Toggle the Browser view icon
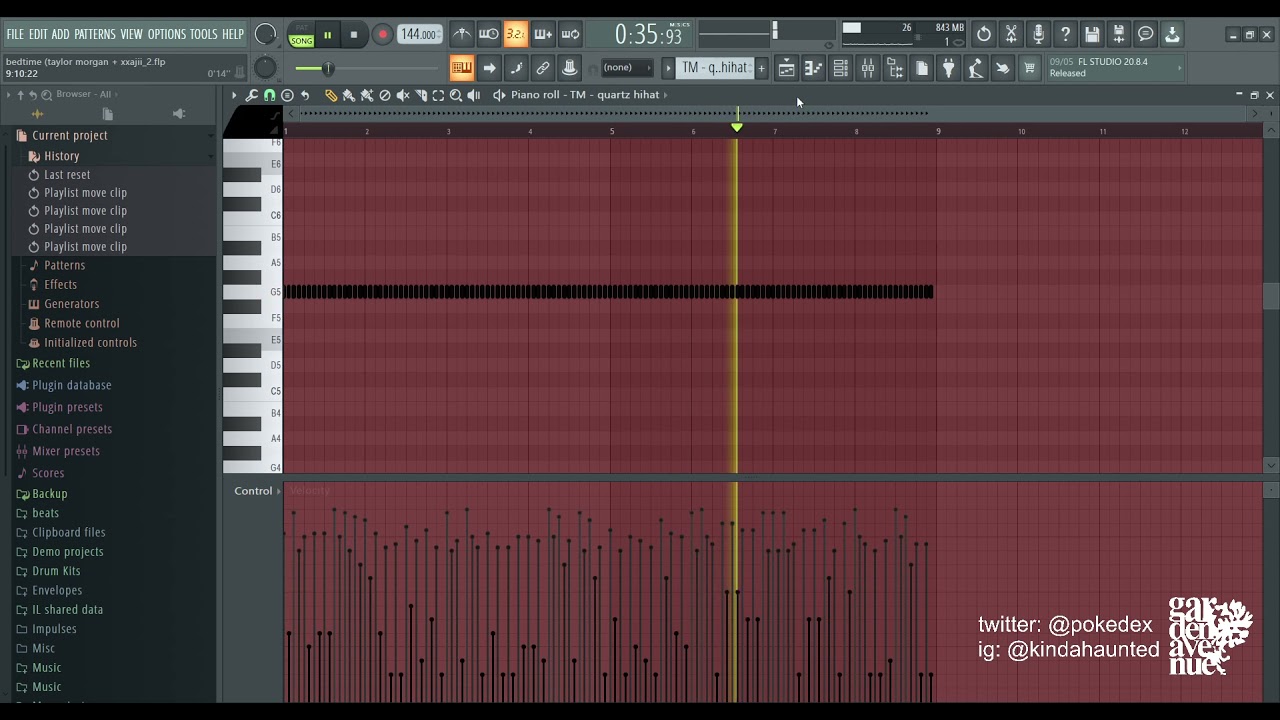Image resolution: width=1280 pixels, height=720 pixels. [x=895, y=68]
